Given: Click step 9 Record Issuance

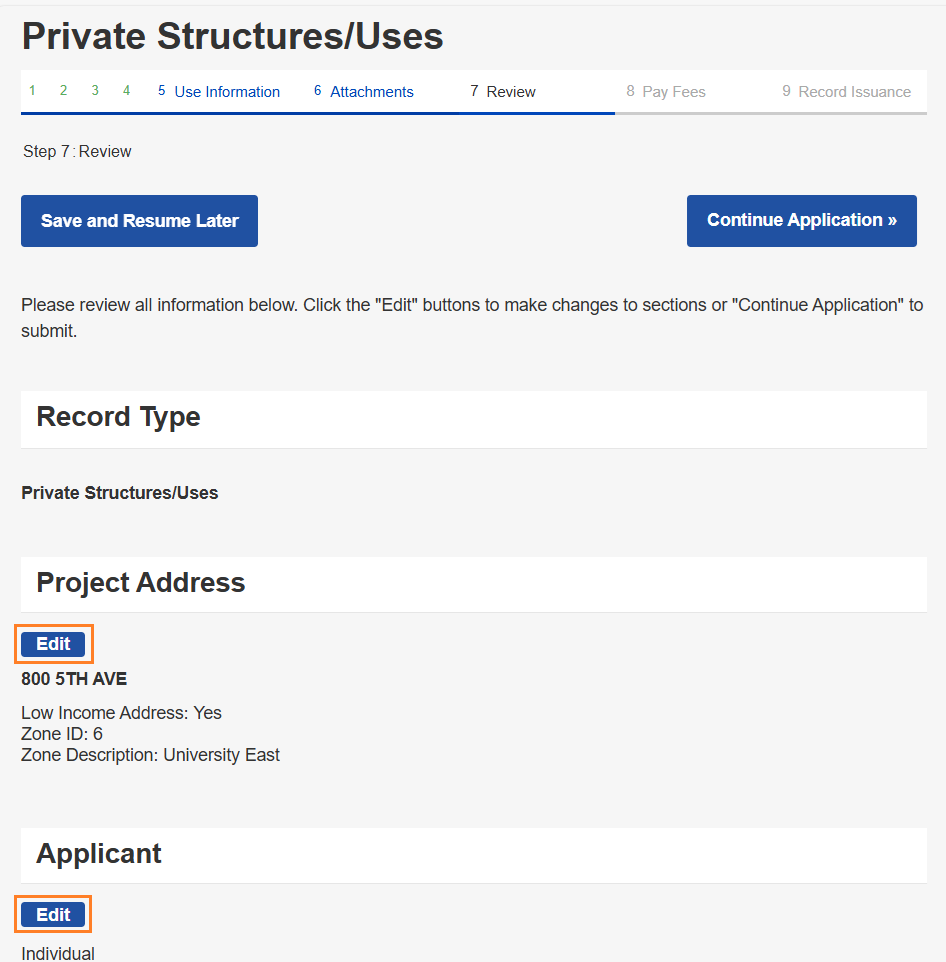Looking at the screenshot, I should (846, 92).
